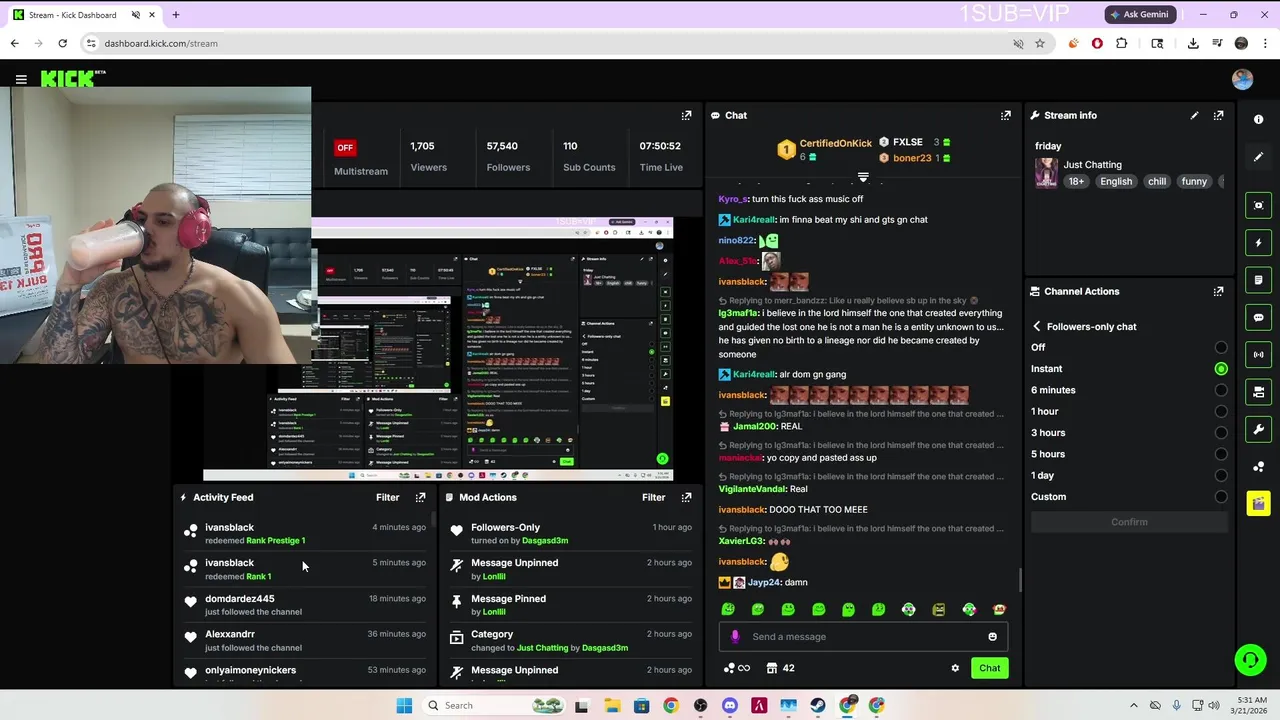Click the 18+ stream tag
Screen dimensions: 1280x720
(x=1076, y=182)
